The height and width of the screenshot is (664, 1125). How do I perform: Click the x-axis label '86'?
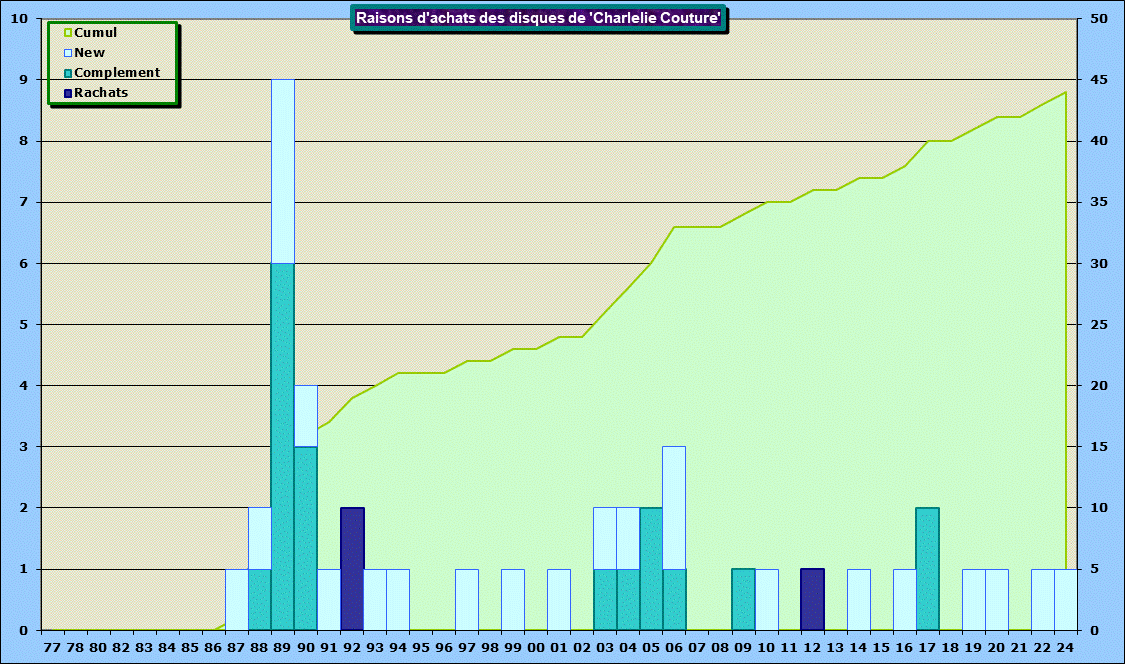click(x=213, y=647)
